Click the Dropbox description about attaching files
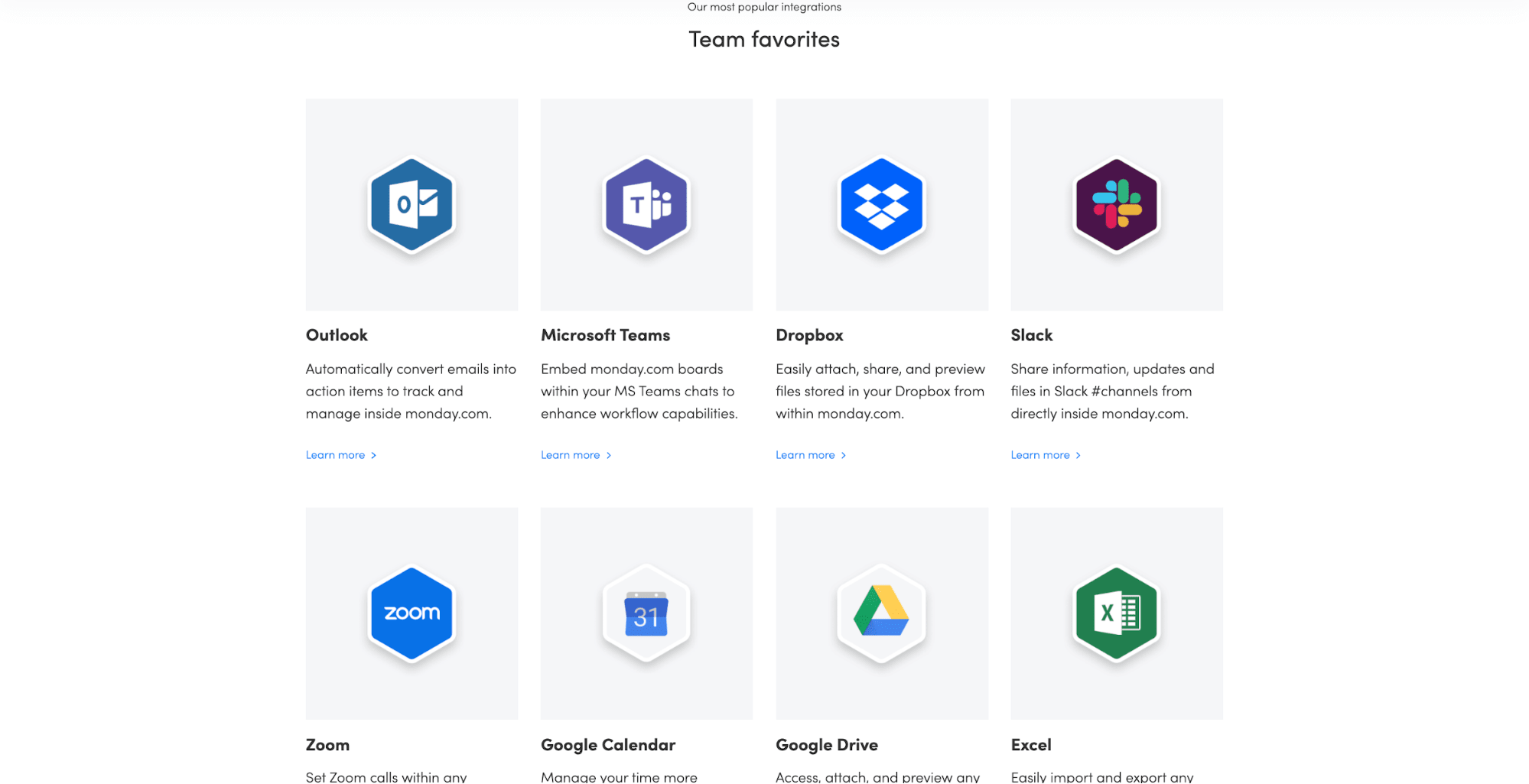The image size is (1529, 784). pyautogui.click(x=880, y=392)
